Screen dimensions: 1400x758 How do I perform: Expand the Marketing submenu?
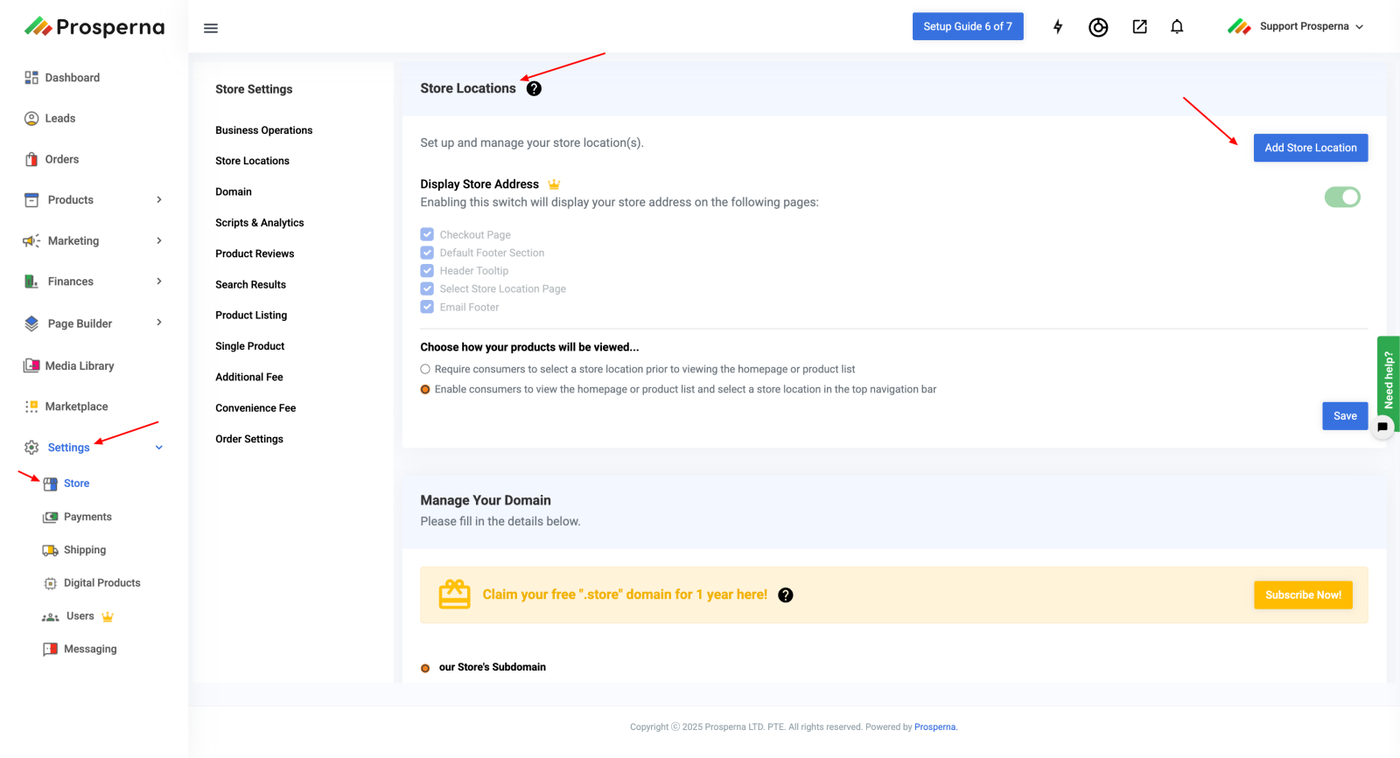click(159, 241)
